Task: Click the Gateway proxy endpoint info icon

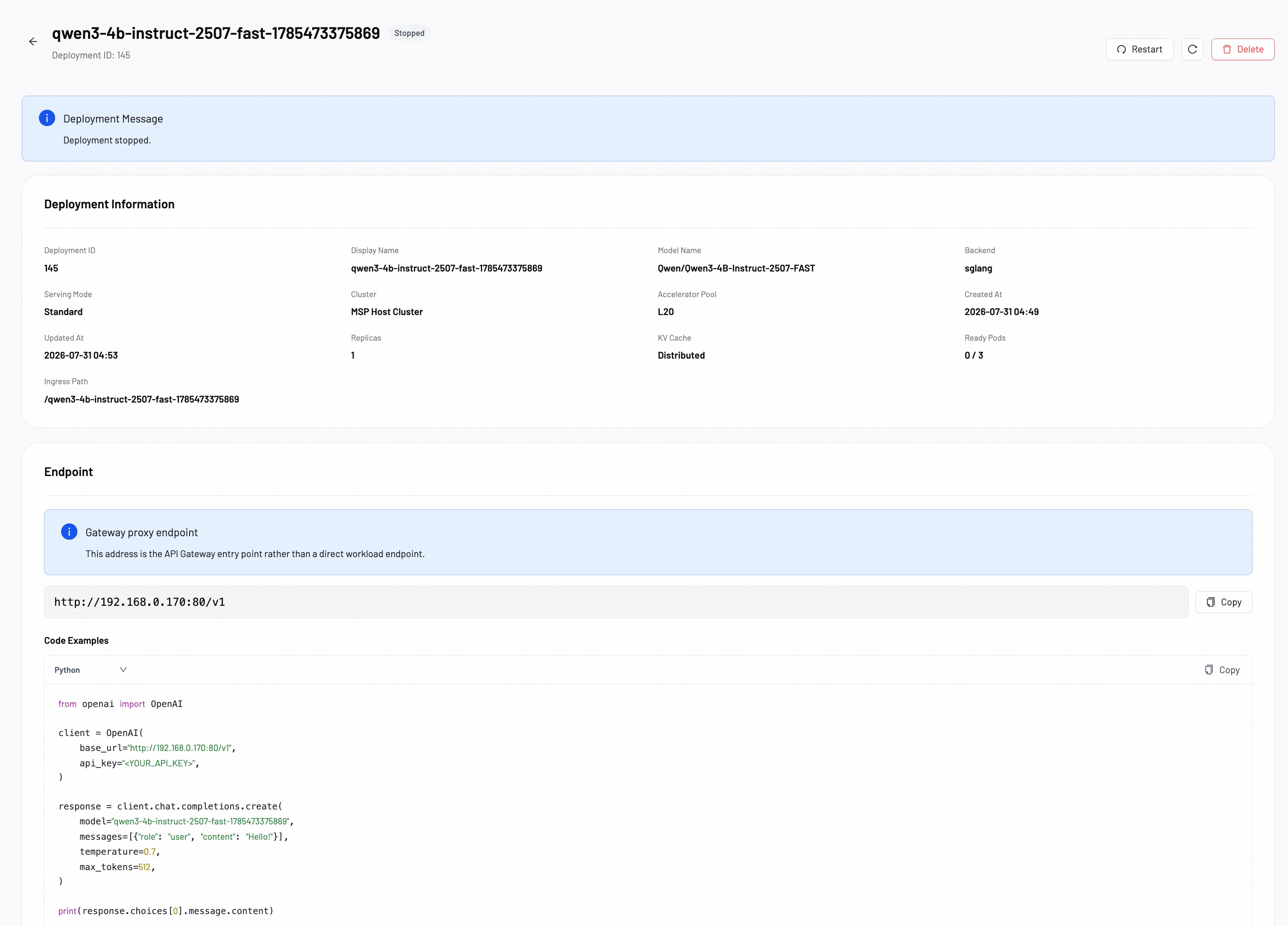Action: [x=69, y=532]
